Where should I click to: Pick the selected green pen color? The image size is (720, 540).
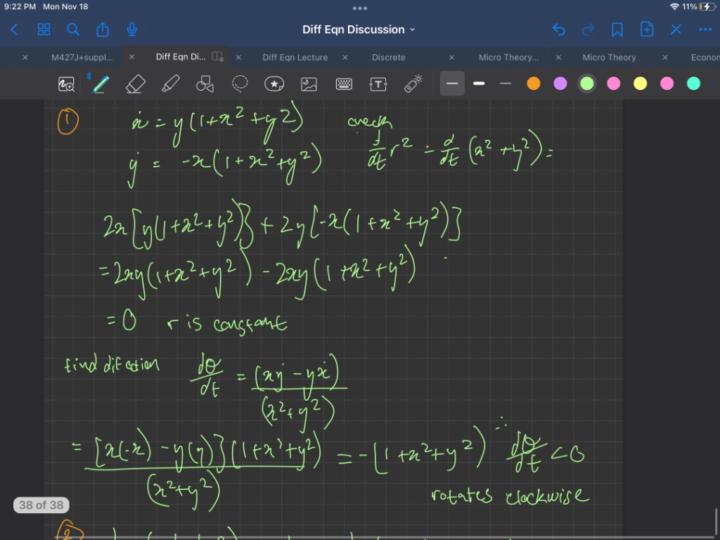pos(587,84)
